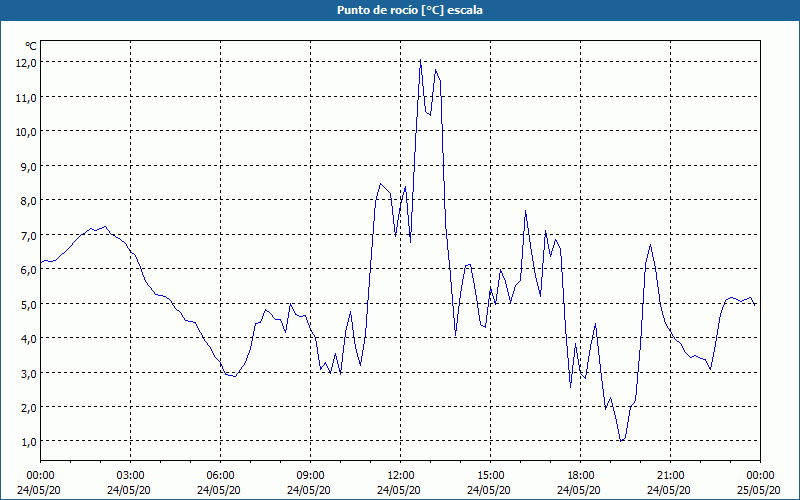Click the 00:00 time label above 25/05/20
The height and width of the screenshot is (500, 800).
pyautogui.click(x=761, y=476)
